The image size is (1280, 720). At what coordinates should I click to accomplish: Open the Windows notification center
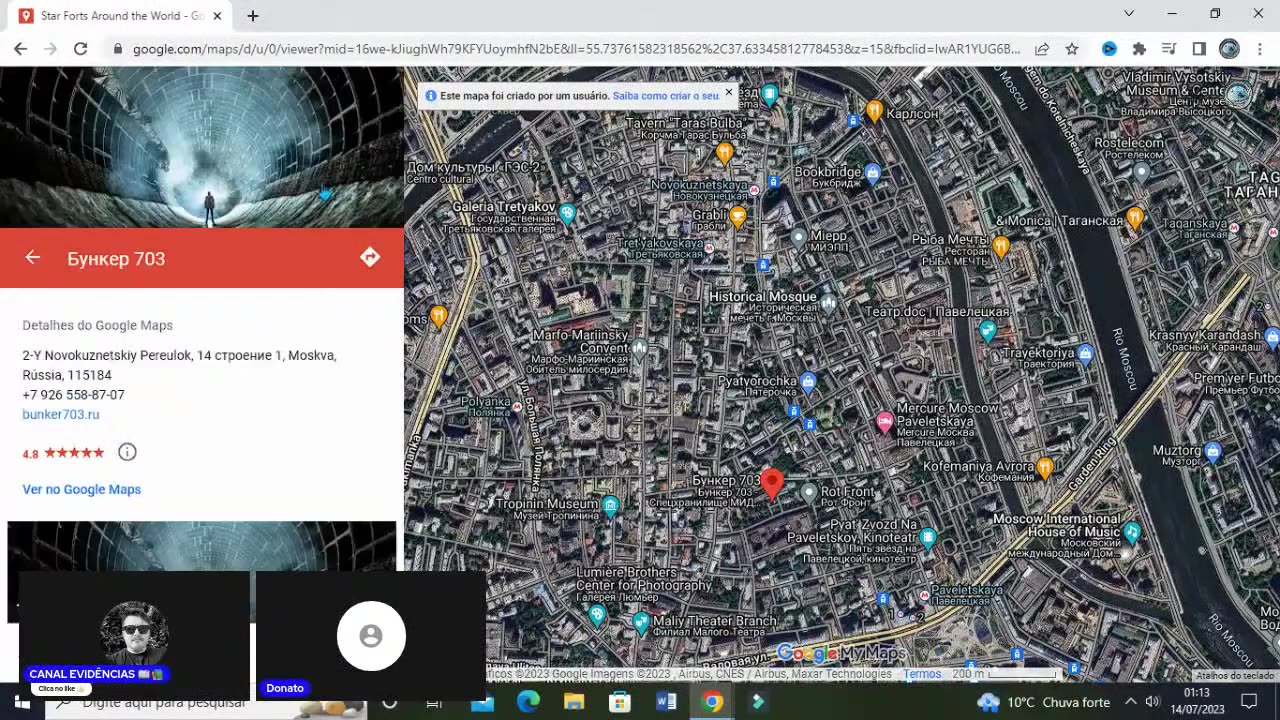[x=1248, y=702]
